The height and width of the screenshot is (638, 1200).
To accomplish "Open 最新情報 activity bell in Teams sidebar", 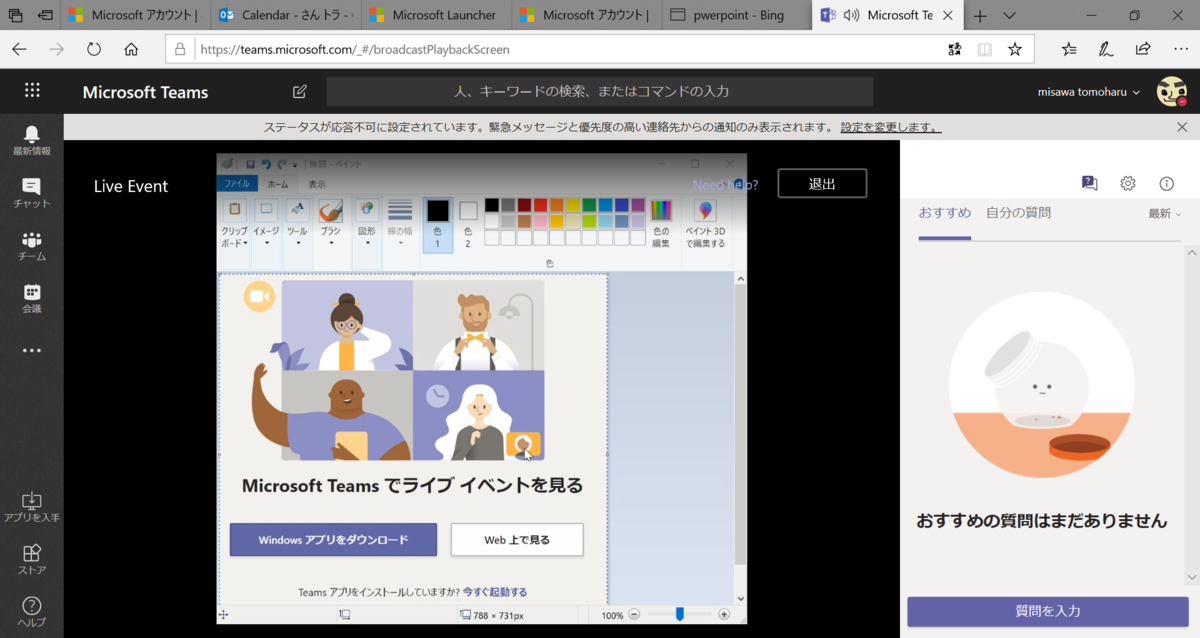I will pos(32,140).
